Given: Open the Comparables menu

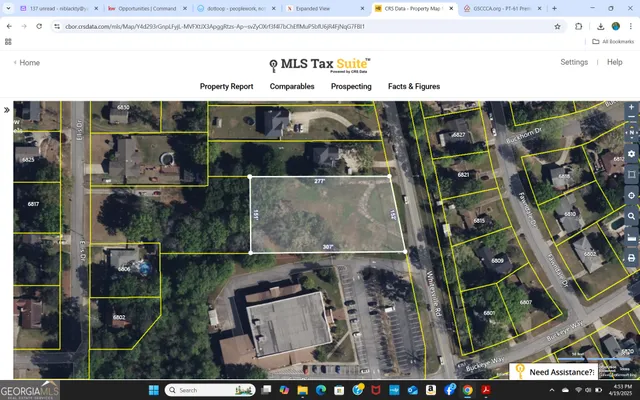Looking at the screenshot, I should (292, 87).
